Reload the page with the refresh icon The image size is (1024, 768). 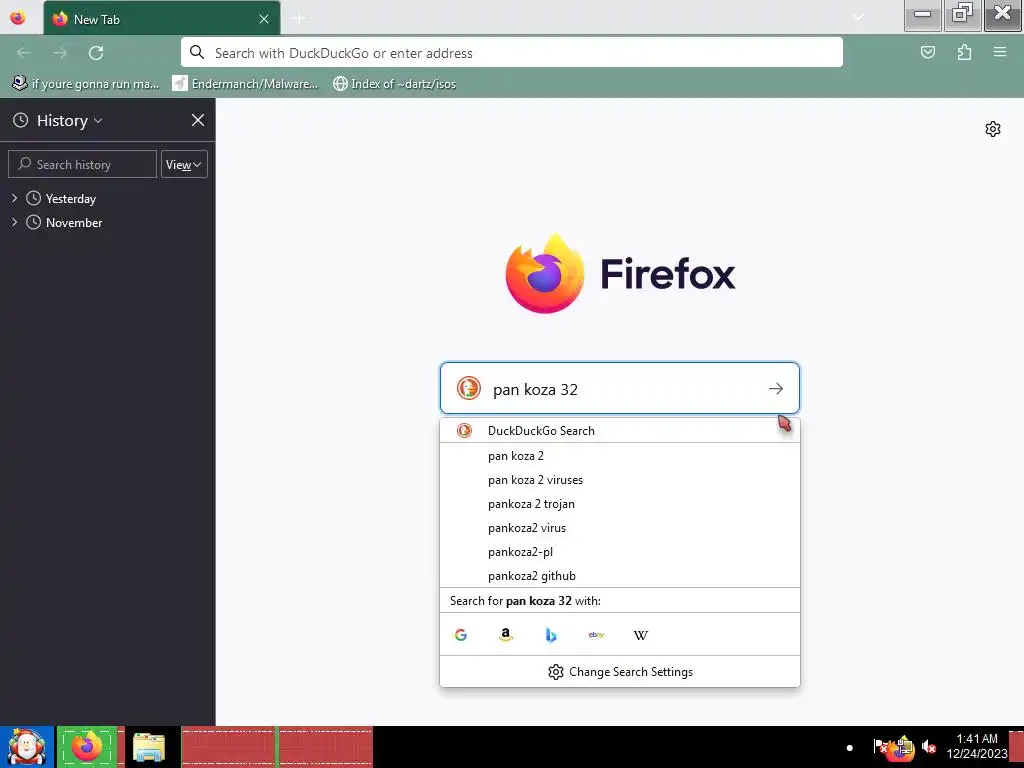coord(96,53)
